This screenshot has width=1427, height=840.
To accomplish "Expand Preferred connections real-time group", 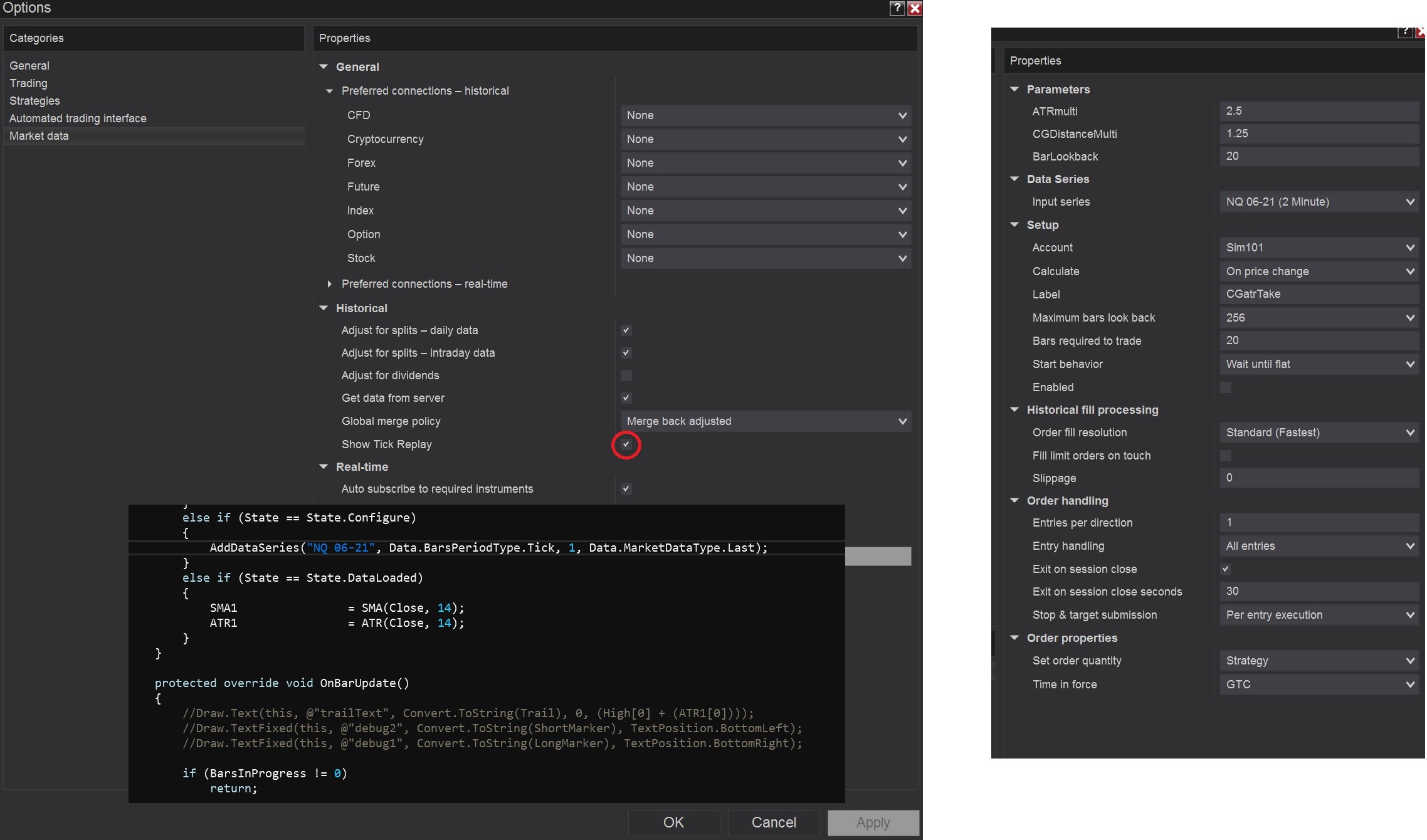I will [329, 284].
